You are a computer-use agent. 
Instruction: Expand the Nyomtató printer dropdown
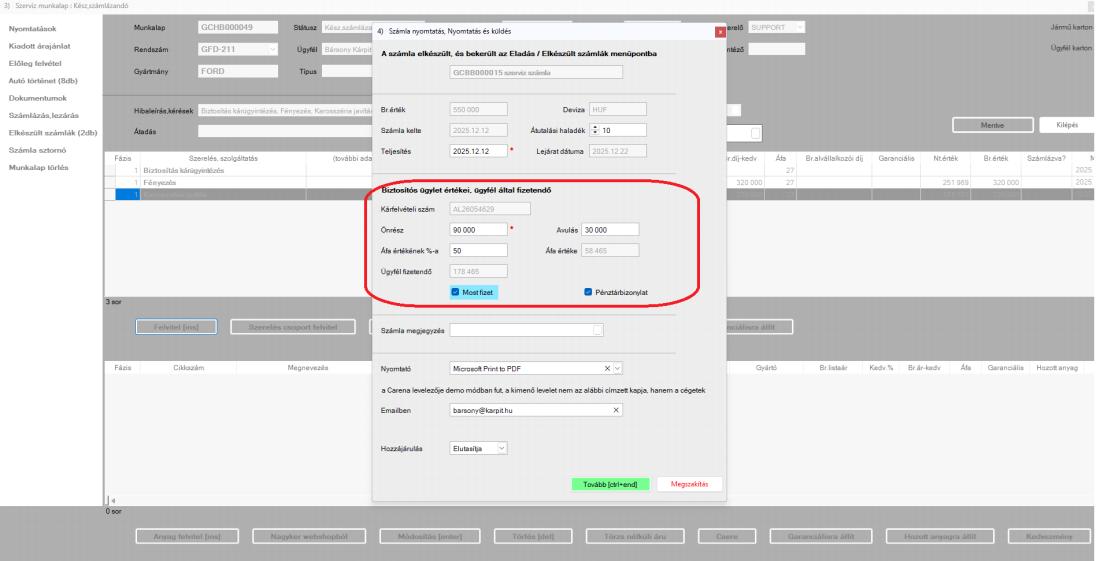pos(617,368)
